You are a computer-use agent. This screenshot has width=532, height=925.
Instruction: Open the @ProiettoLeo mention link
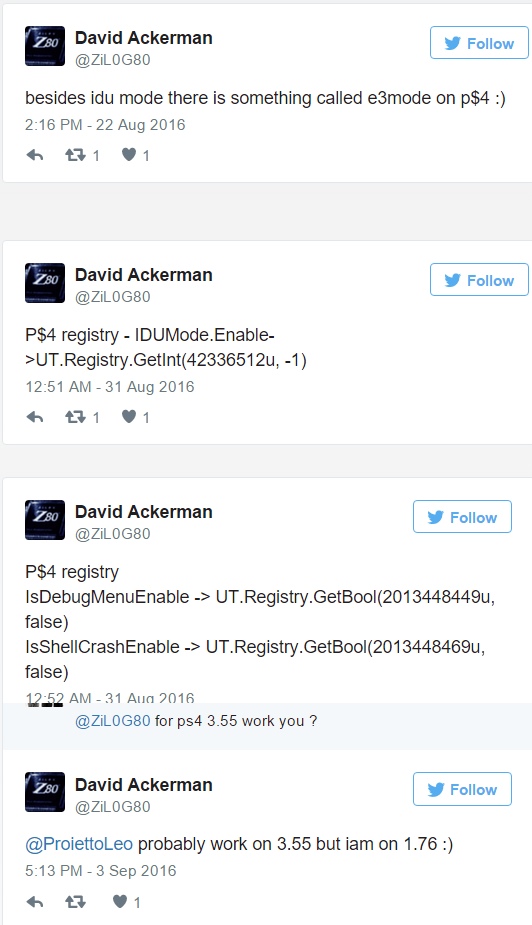78,844
